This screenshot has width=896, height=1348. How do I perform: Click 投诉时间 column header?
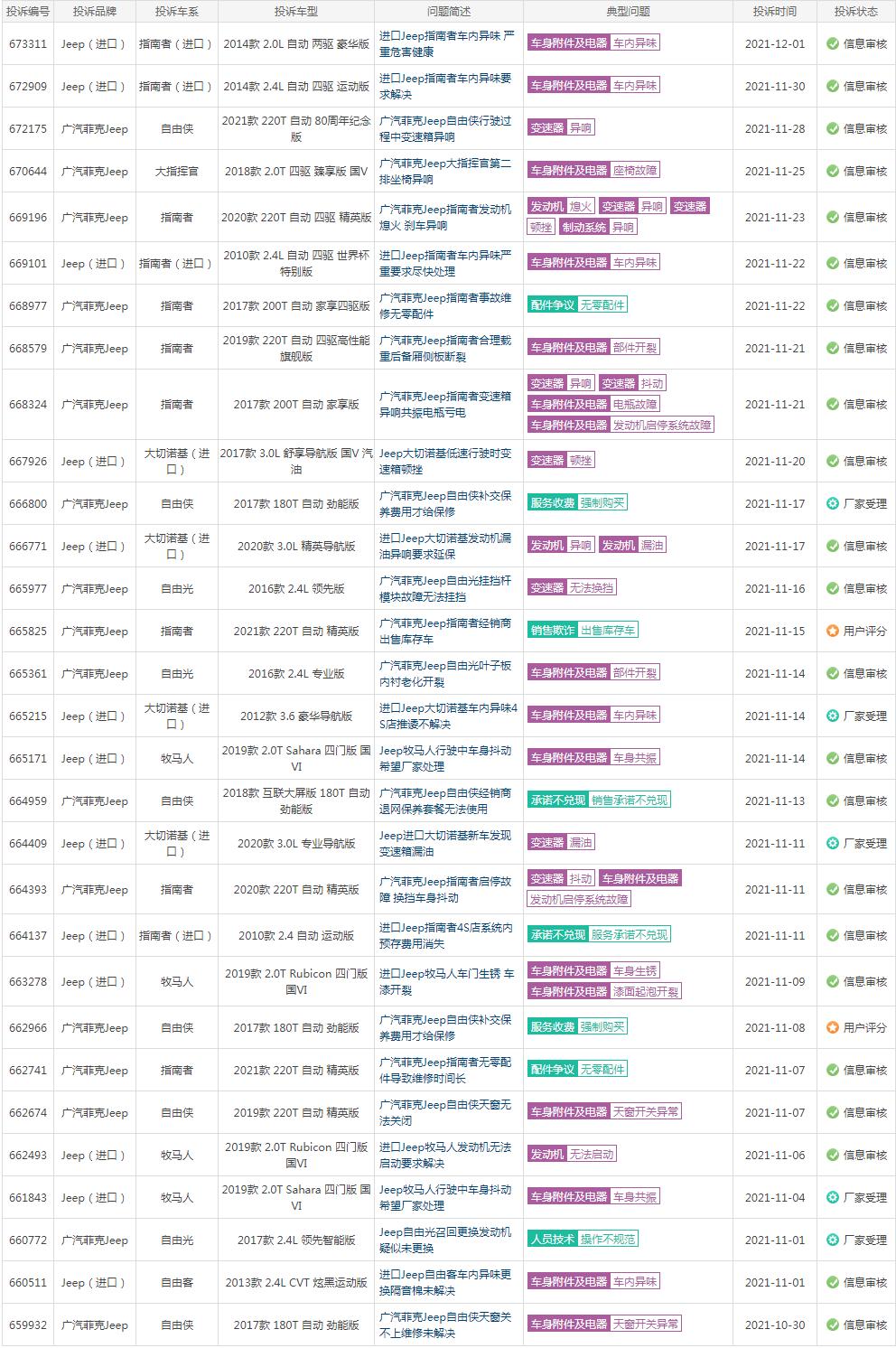coord(775,12)
